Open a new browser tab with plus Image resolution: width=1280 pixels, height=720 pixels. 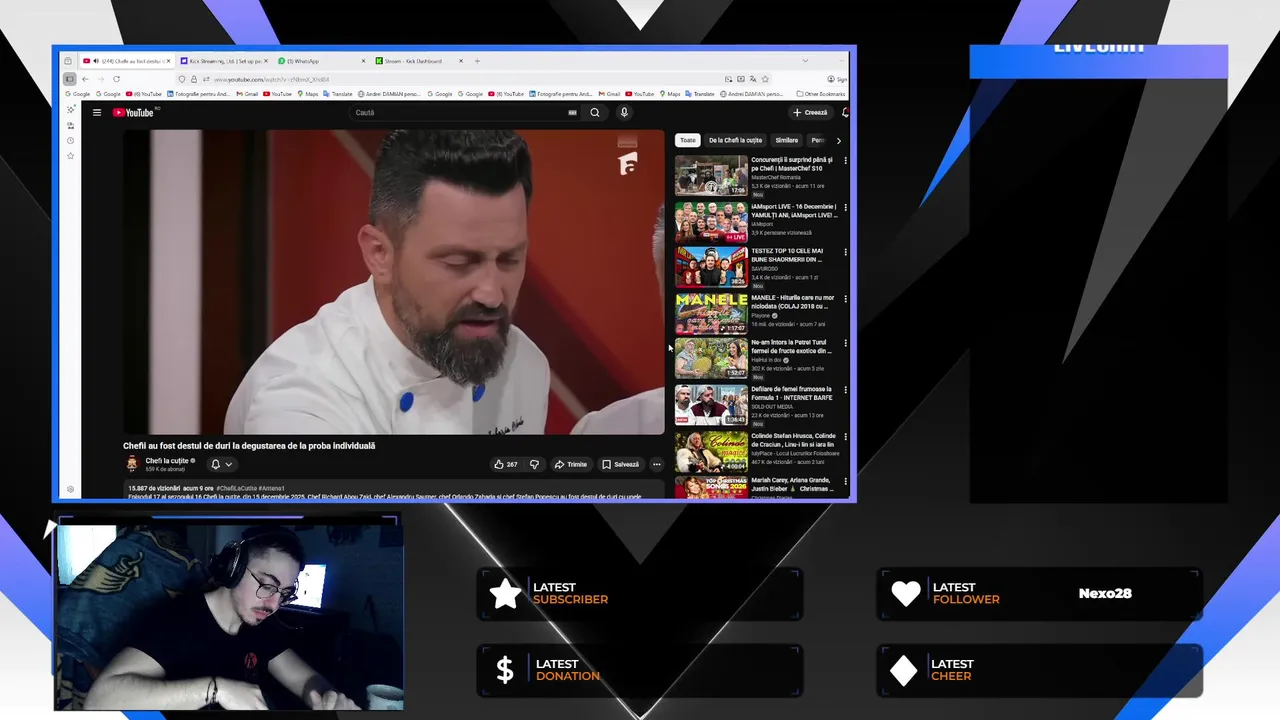click(477, 61)
